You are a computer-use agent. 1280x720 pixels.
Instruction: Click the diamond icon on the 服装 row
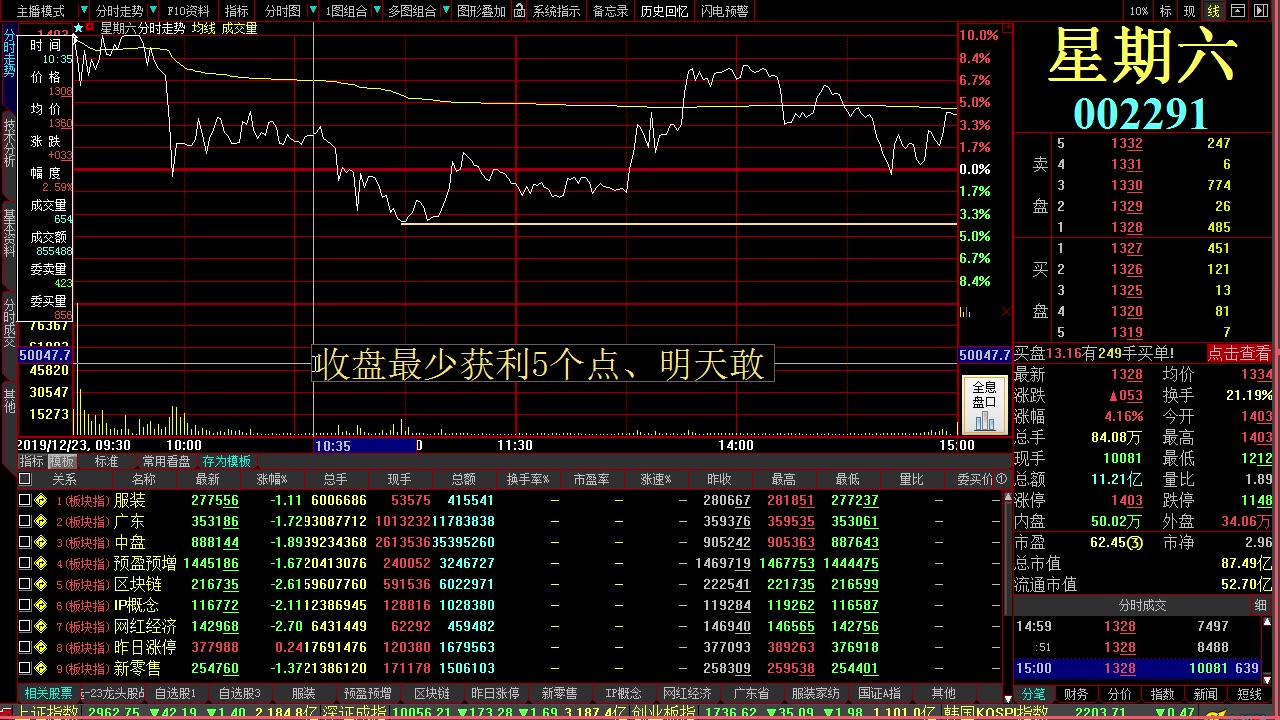point(41,500)
